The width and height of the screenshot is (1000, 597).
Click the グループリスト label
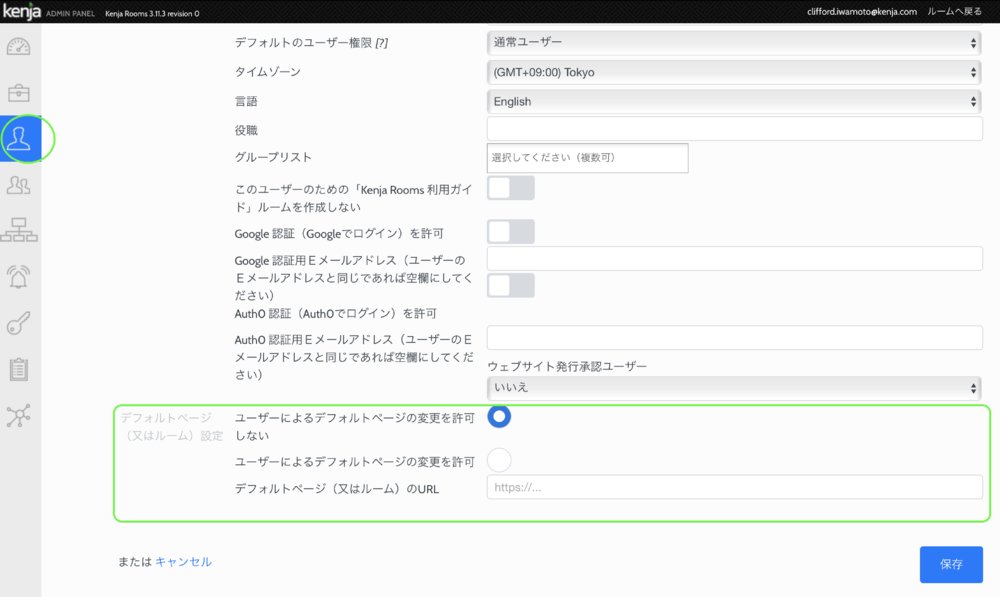(273, 157)
